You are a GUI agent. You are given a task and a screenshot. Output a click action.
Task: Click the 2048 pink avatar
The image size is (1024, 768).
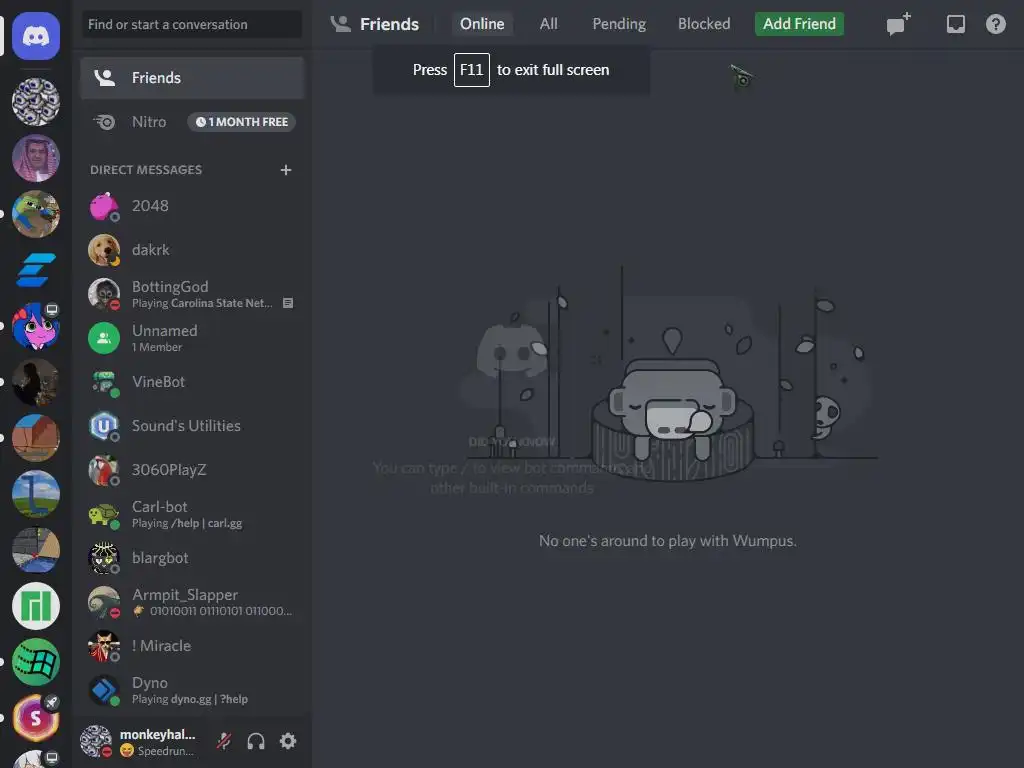pyautogui.click(x=104, y=206)
